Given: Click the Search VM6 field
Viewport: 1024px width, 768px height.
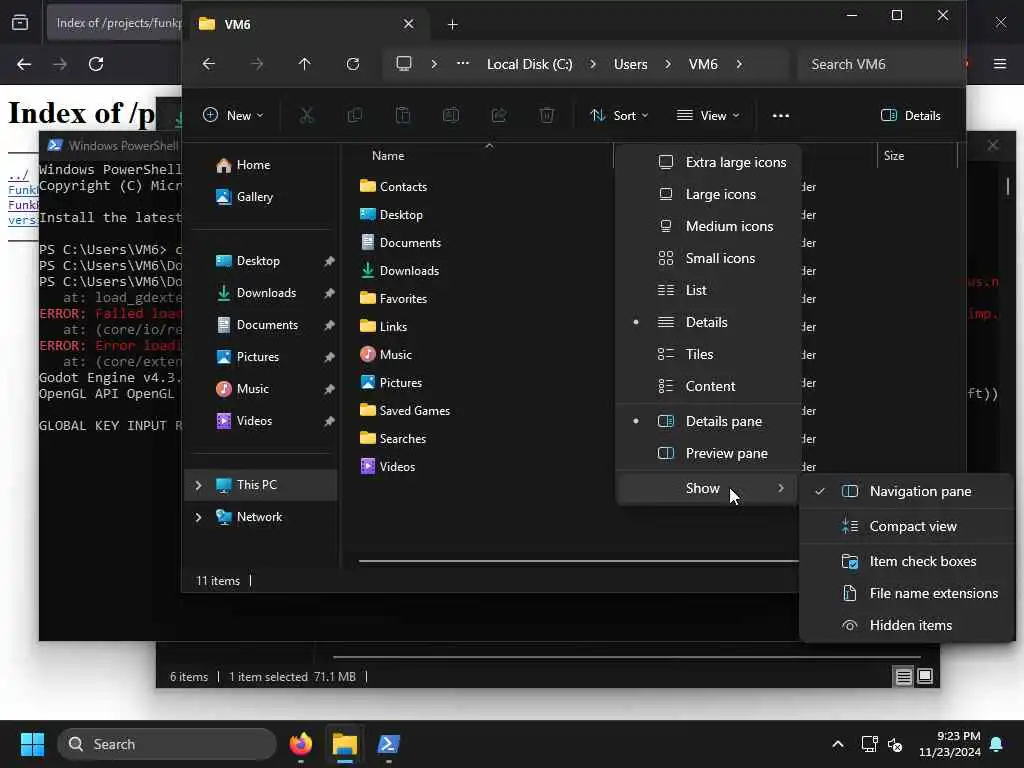Looking at the screenshot, I should 880,64.
